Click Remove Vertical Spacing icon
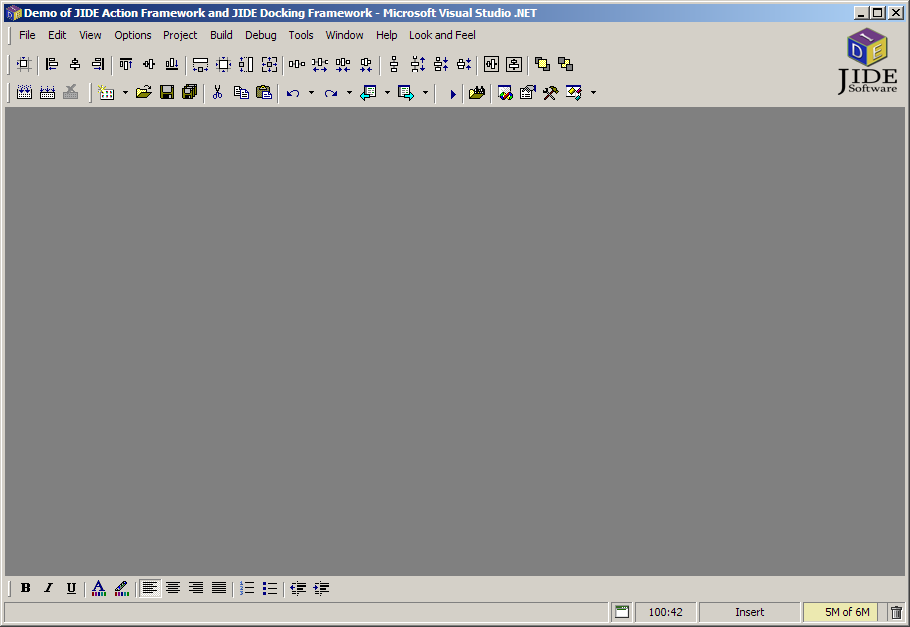Image resolution: width=910 pixels, height=627 pixels. tap(464, 64)
